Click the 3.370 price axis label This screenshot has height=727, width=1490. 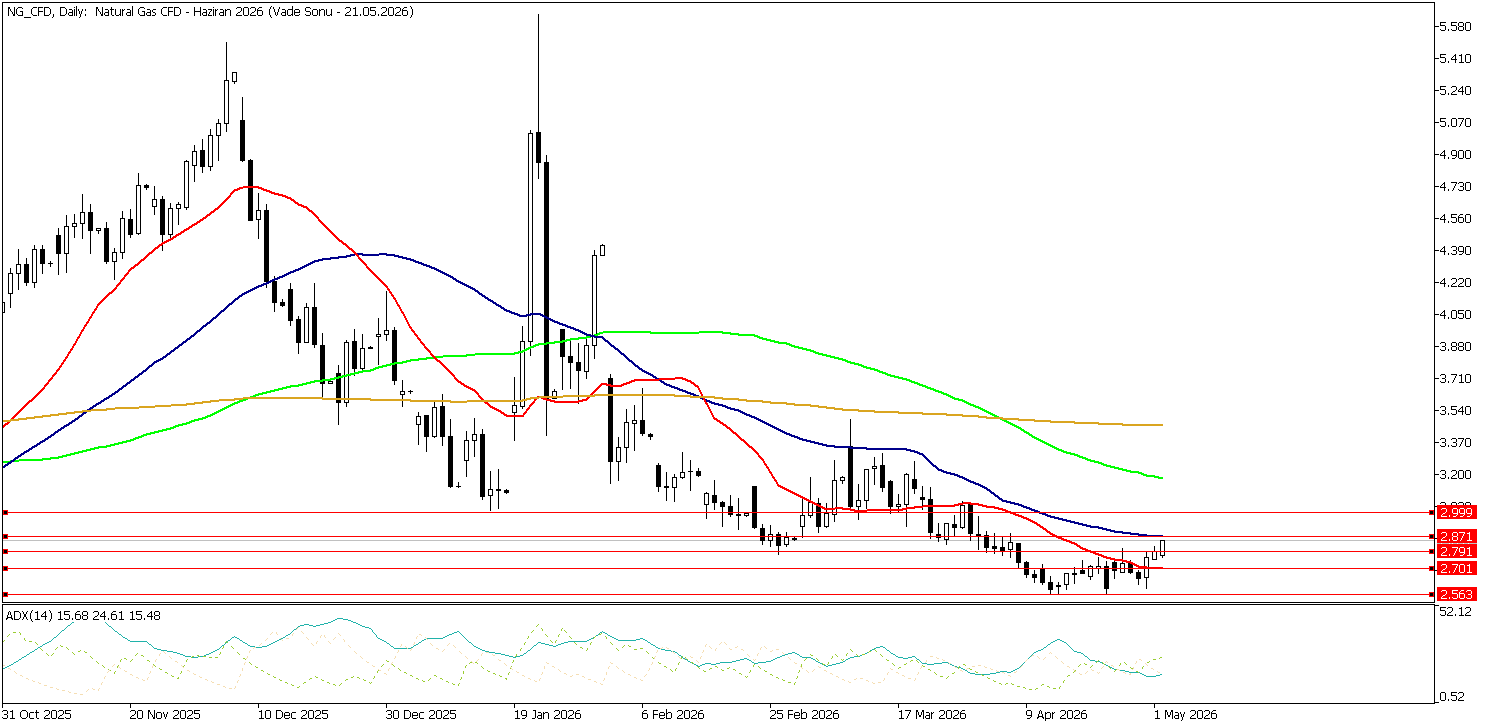1456,442
